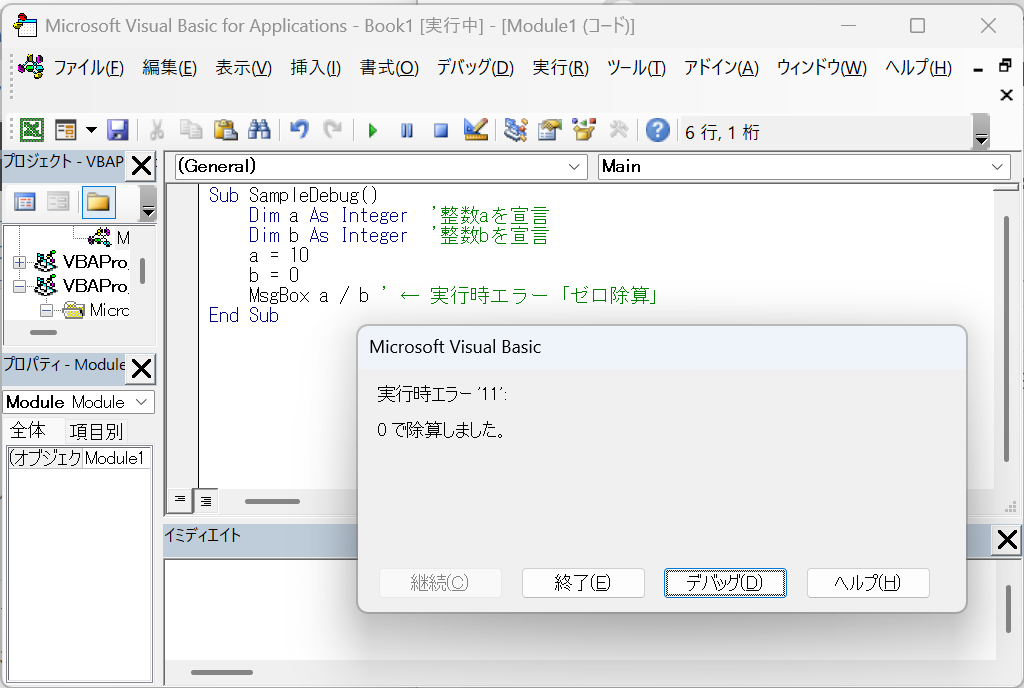Switch code pane to Full Module View

coord(206,501)
